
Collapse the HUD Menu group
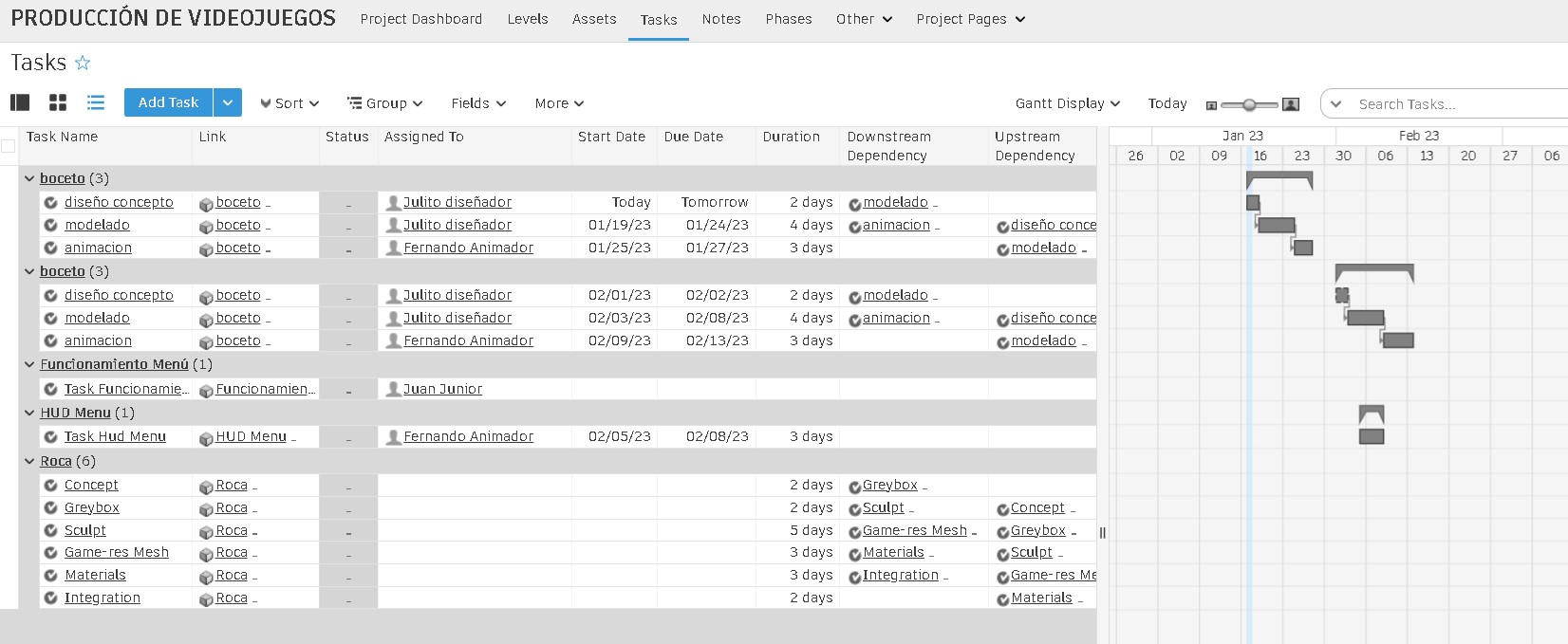click(x=29, y=414)
